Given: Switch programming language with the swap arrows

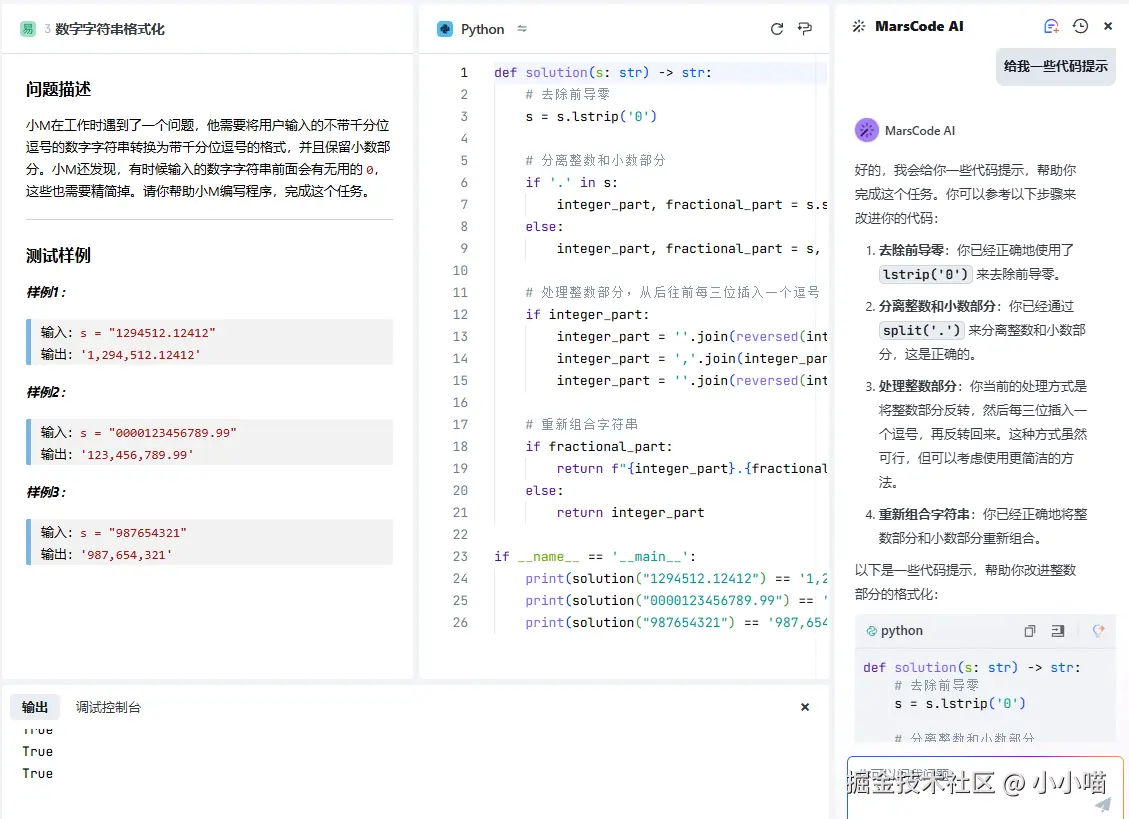Looking at the screenshot, I should [x=522, y=30].
